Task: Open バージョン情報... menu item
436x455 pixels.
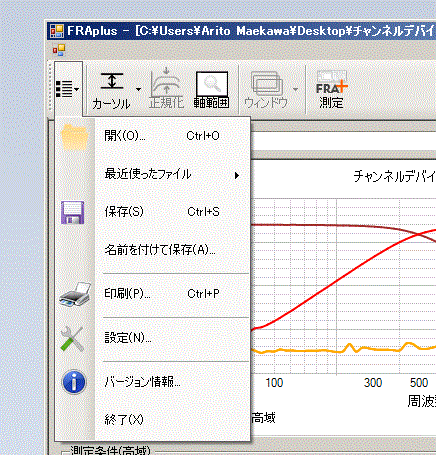Action: tap(143, 381)
